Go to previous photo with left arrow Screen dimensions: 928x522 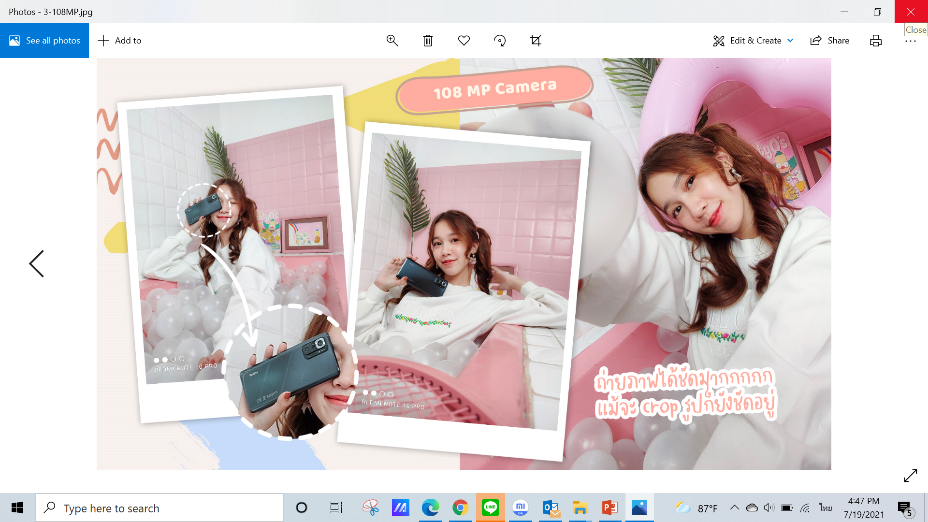click(x=37, y=263)
